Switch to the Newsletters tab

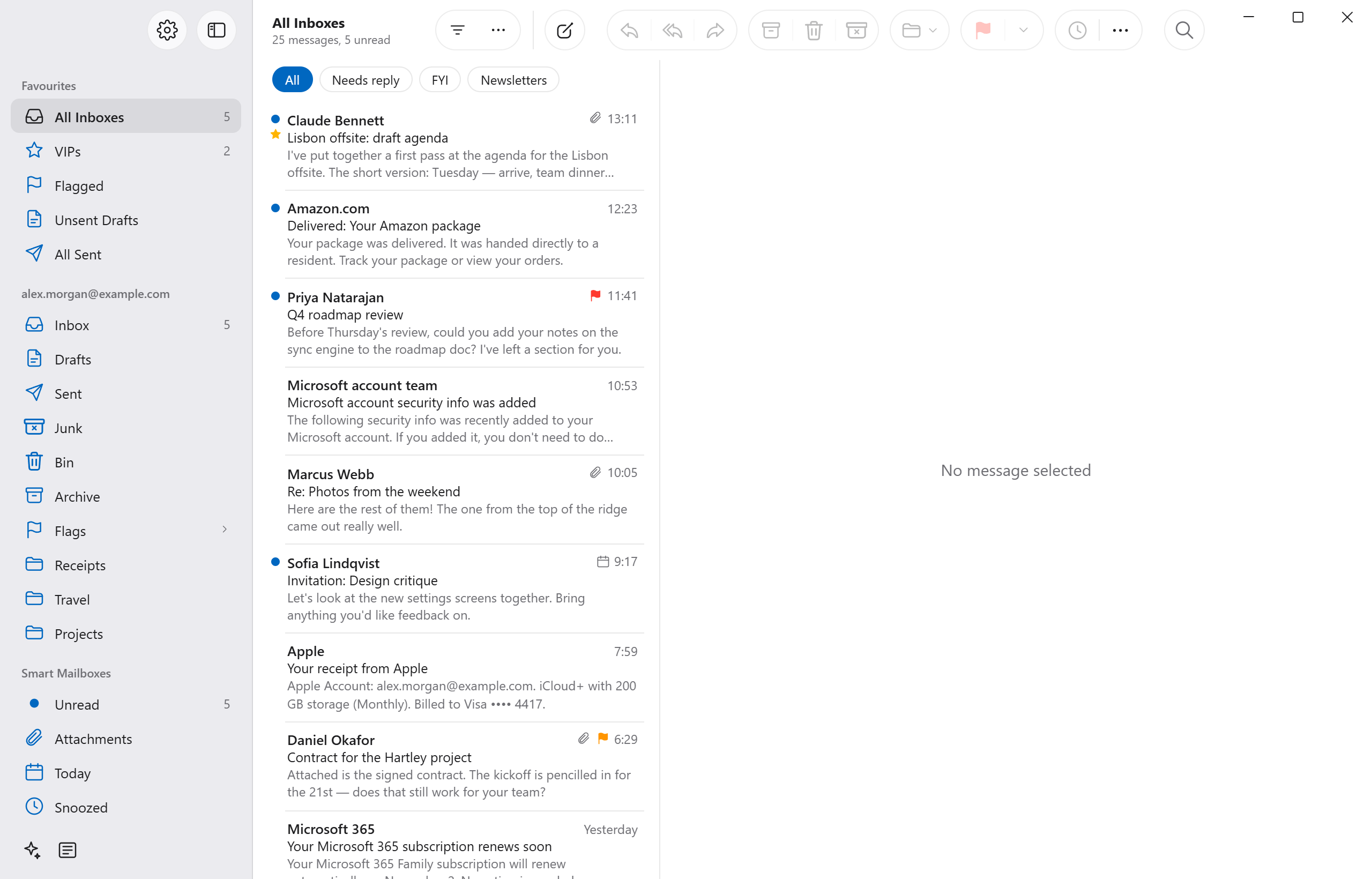point(513,80)
